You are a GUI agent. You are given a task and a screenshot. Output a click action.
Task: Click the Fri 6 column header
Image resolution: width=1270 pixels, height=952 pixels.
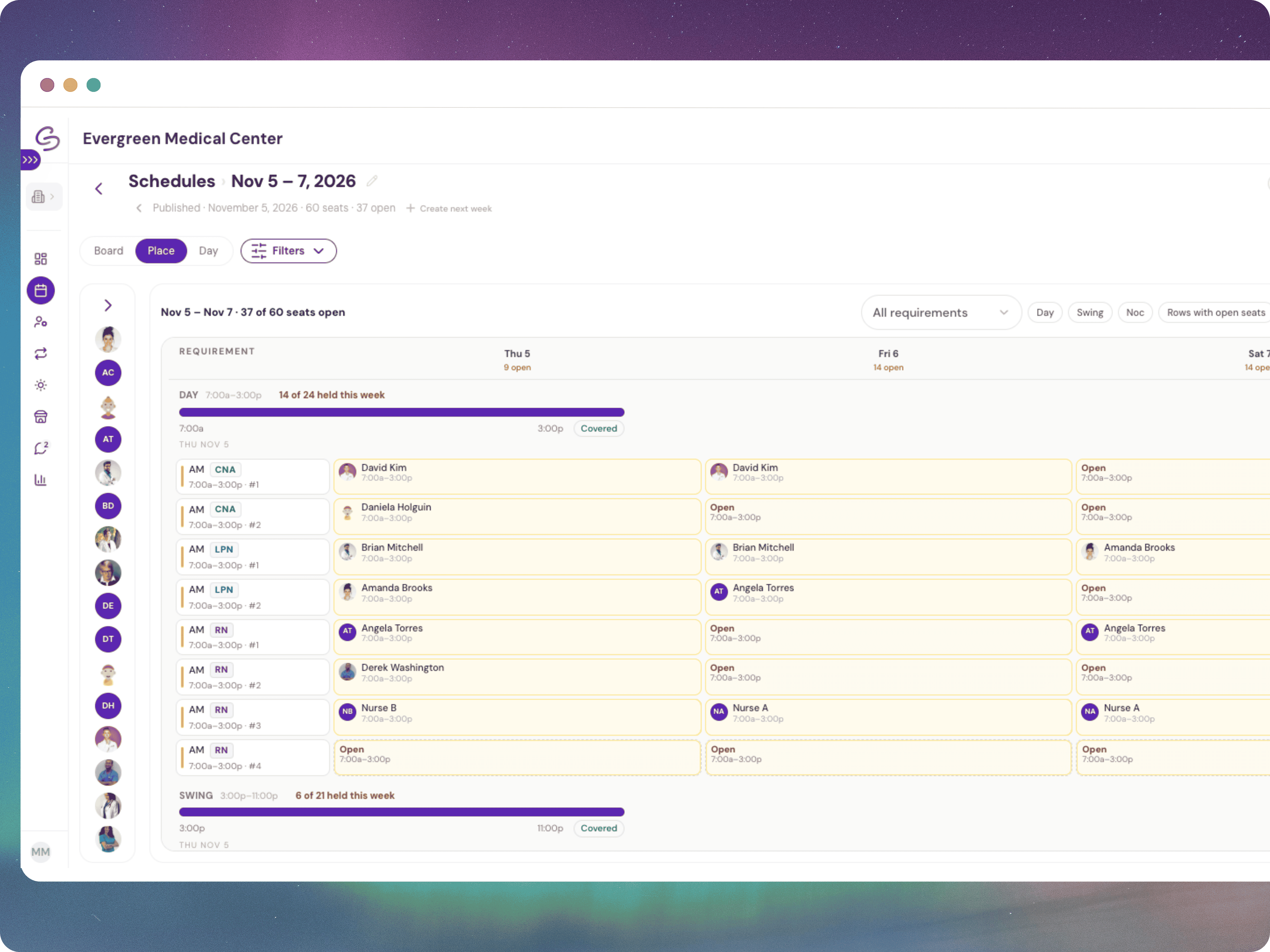(x=888, y=360)
